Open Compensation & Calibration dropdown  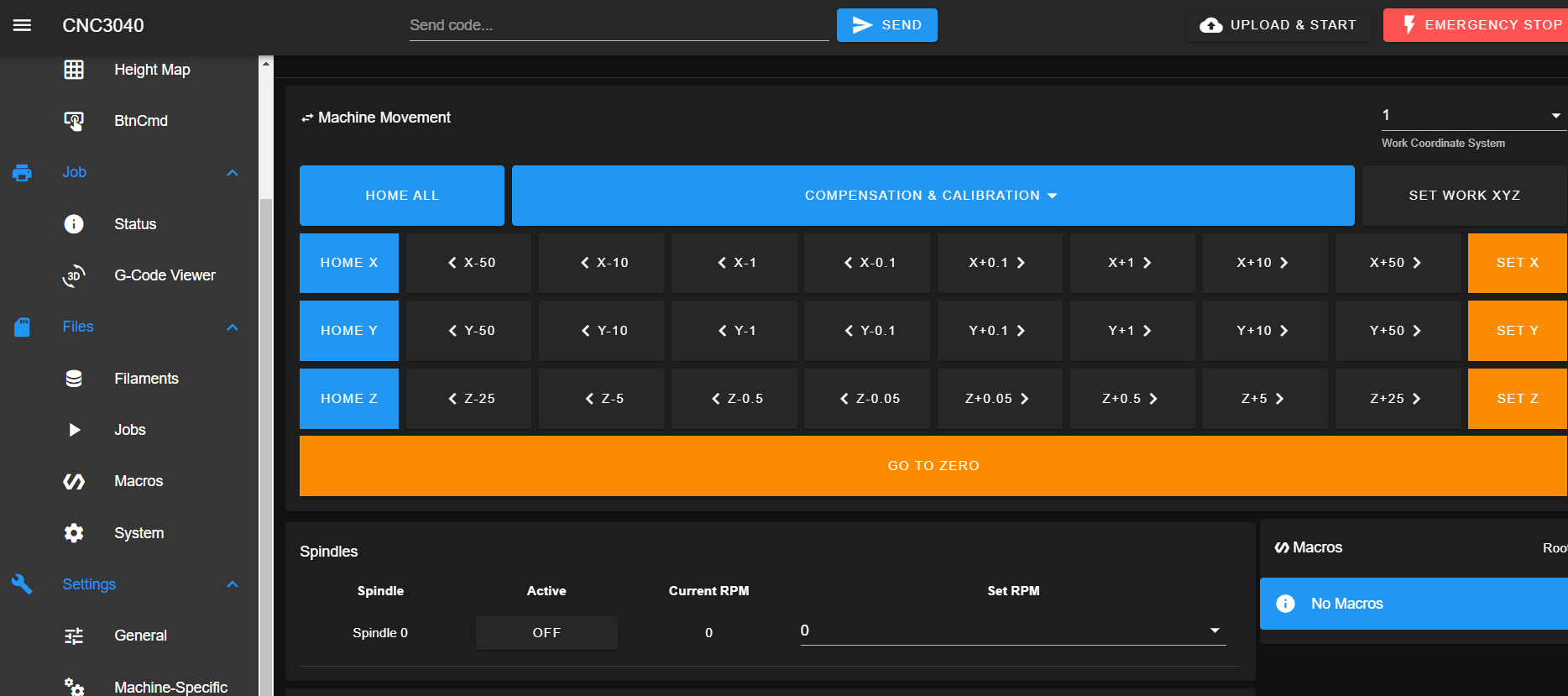point(933,196)
